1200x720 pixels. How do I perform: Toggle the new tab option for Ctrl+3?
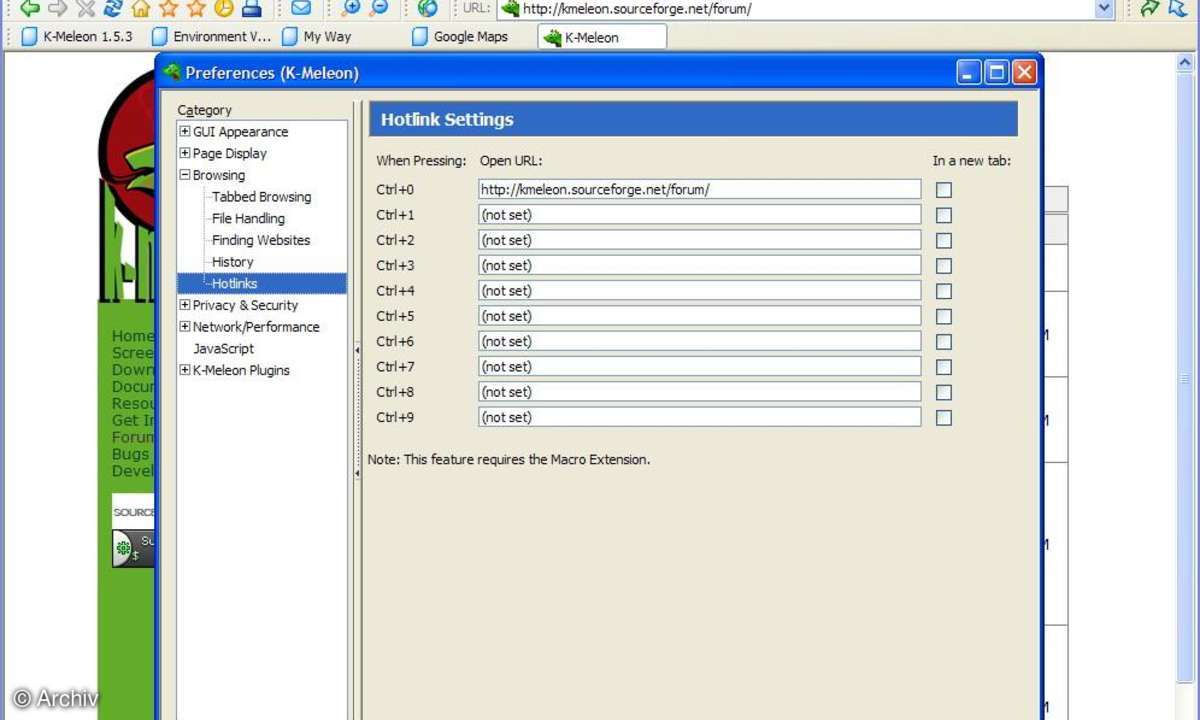point(943,265)
